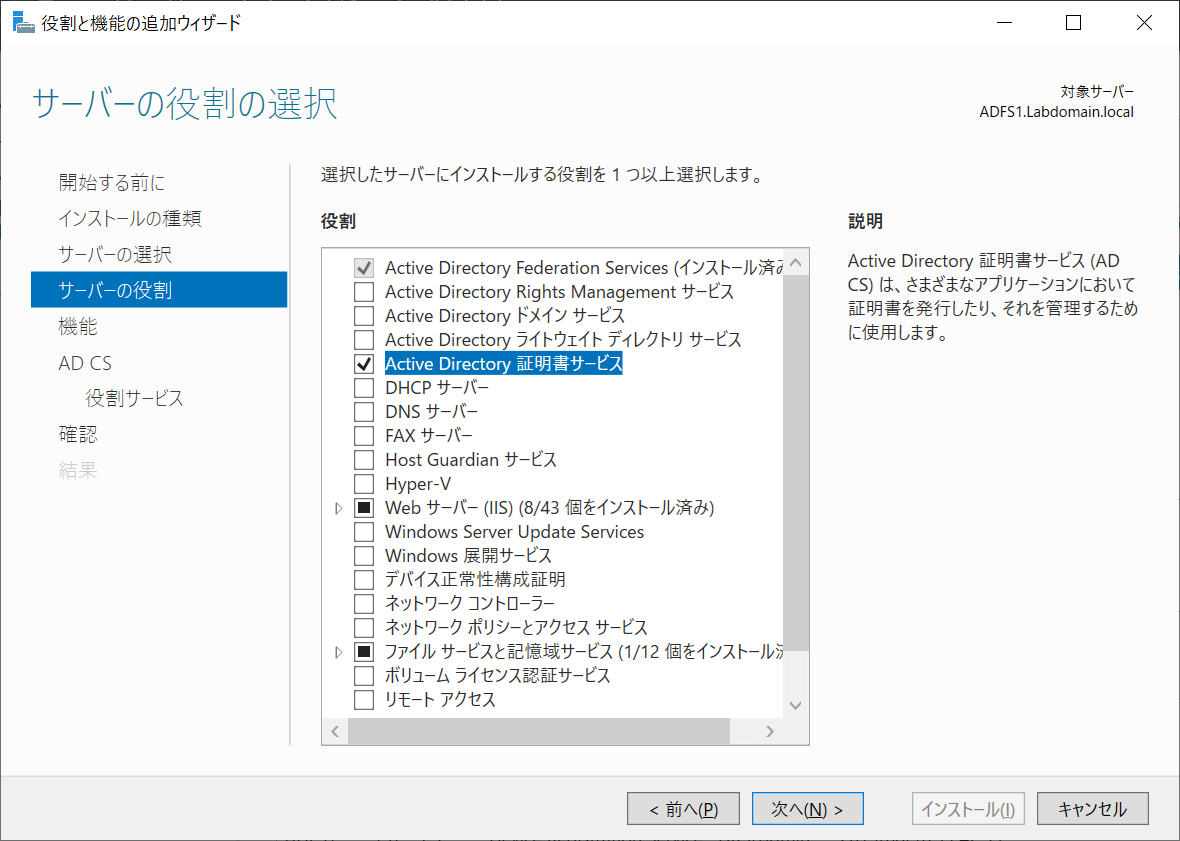The width and height of the screenshot is (1180, 841).
Task: Open AD CS step in sidebar
Action: 85,363
